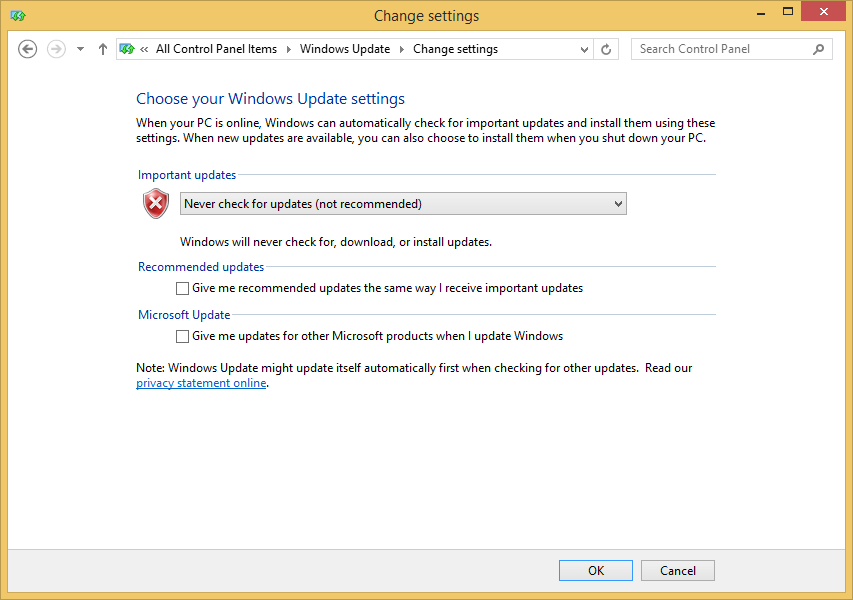
Task: Maximize the Change settings window
Action: [788, 11]
